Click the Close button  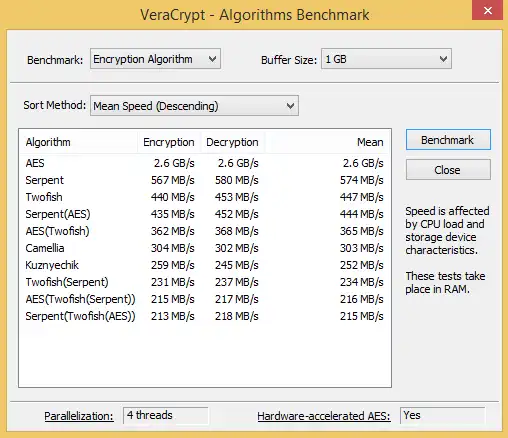click(448, 170)
